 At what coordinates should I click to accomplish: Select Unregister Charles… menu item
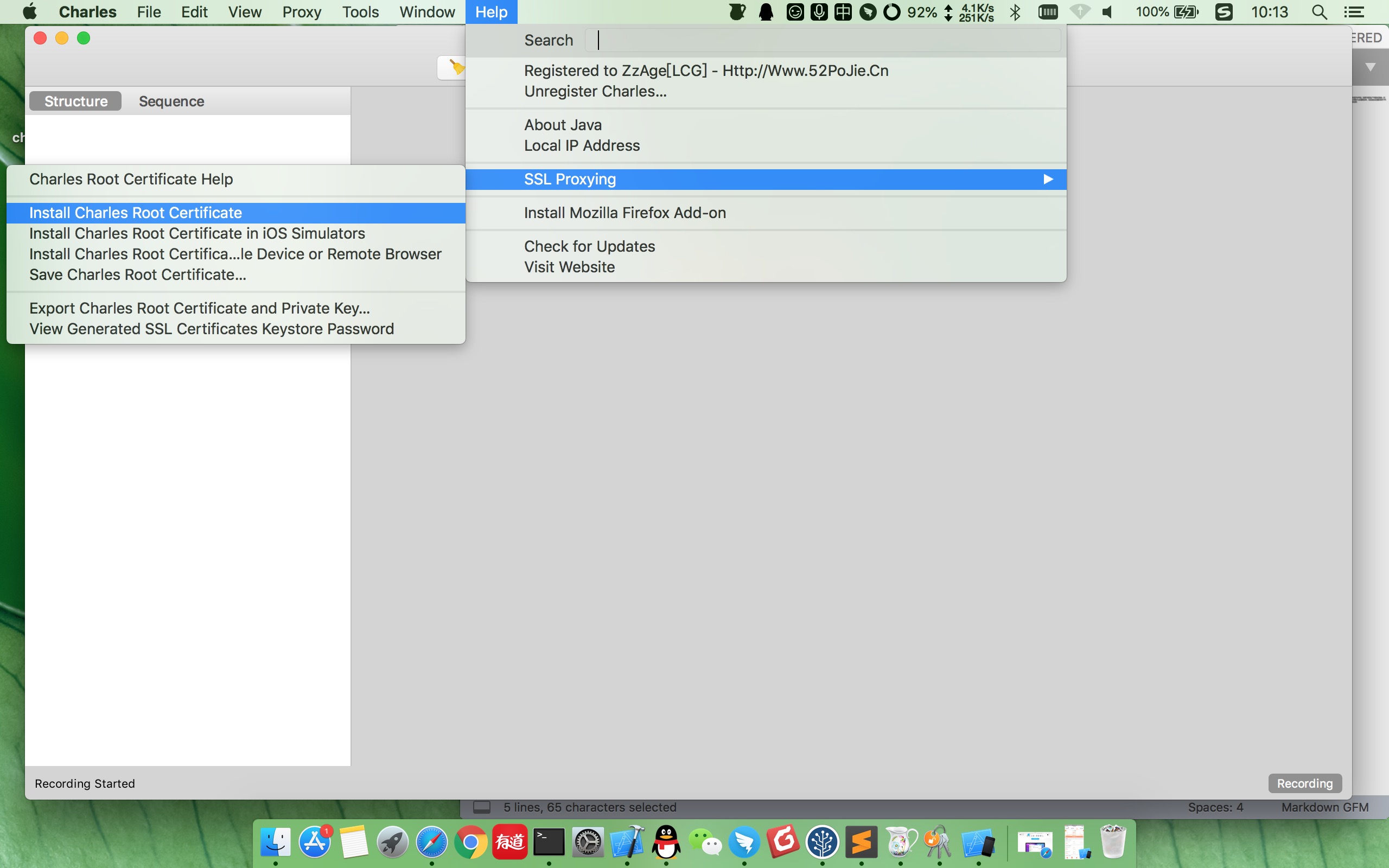click(766, 91)
